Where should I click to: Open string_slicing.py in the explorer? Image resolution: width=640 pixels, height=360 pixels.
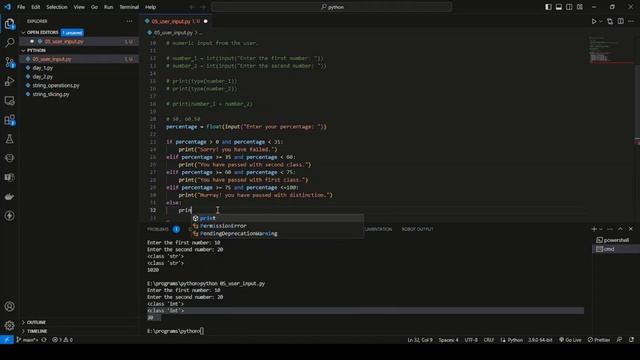pyautogui.click(x=51, y=94)
